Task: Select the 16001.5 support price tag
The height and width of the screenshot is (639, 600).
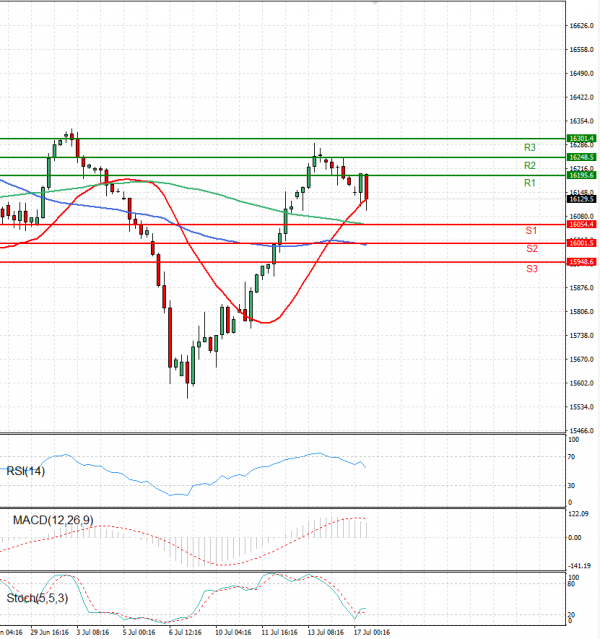Action: [582, 243]
